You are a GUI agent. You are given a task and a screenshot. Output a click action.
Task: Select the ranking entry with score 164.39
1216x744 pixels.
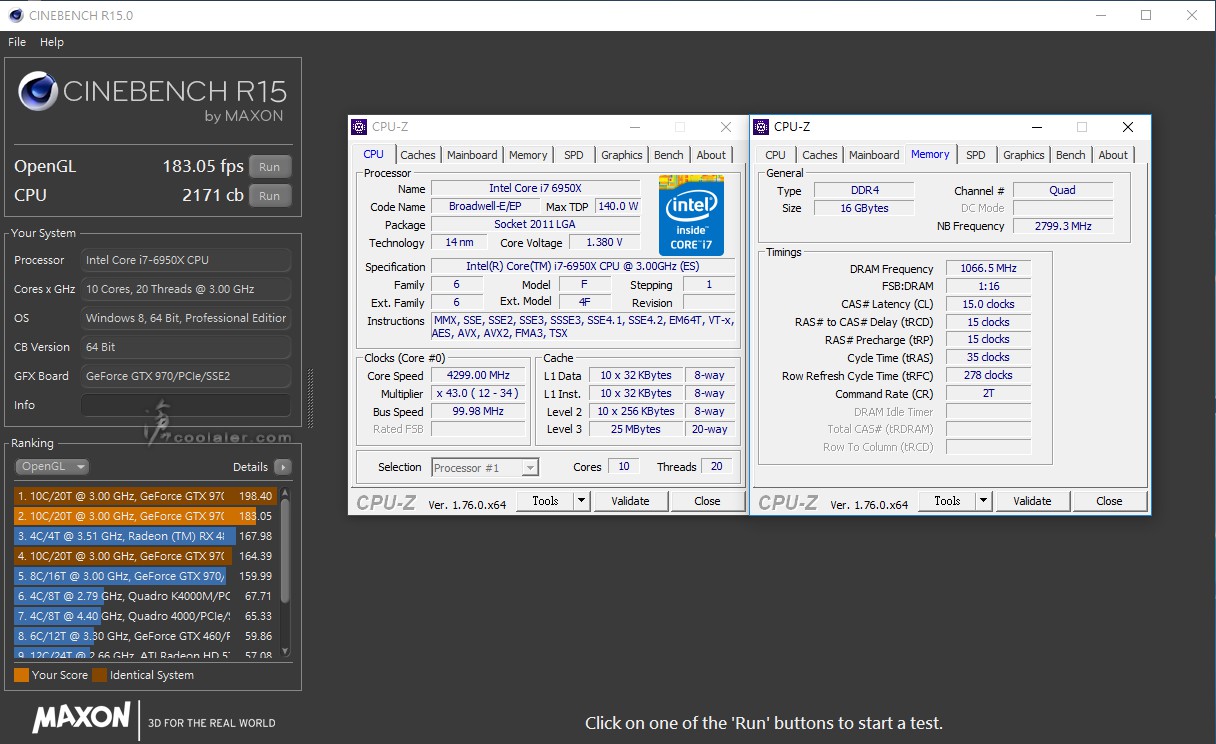tap(144, 556)
